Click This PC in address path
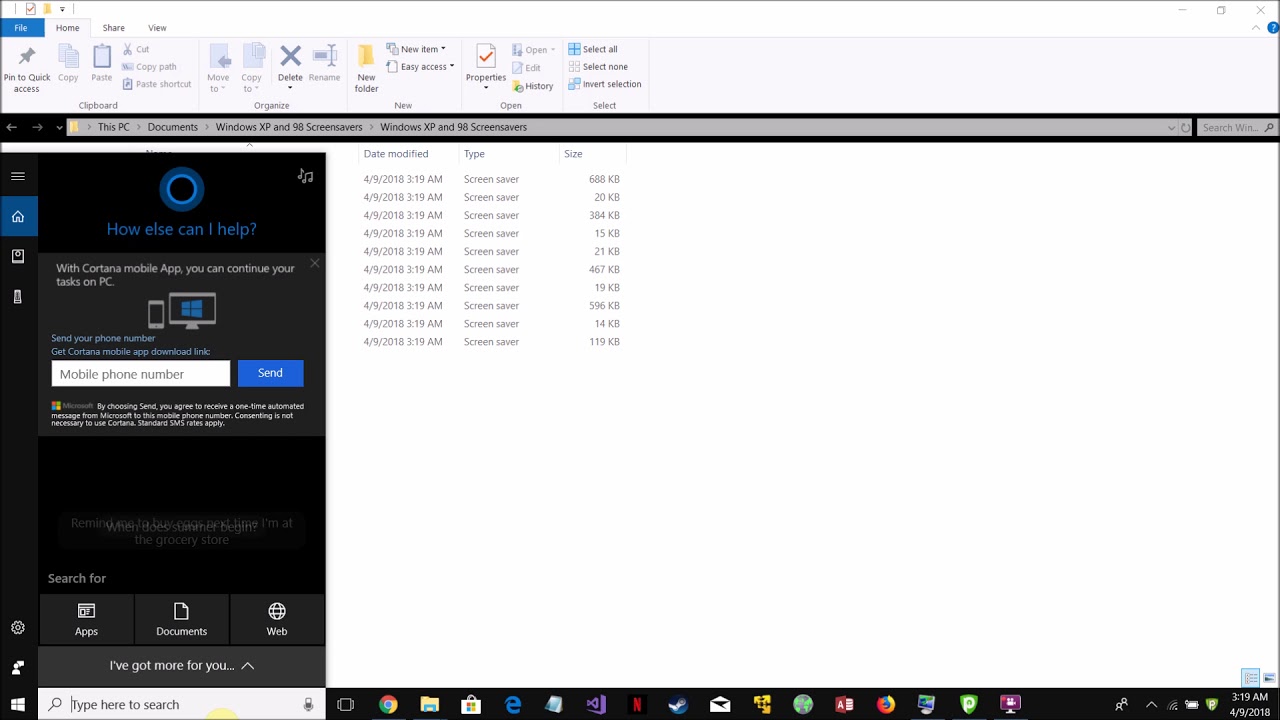 (114, 127)
